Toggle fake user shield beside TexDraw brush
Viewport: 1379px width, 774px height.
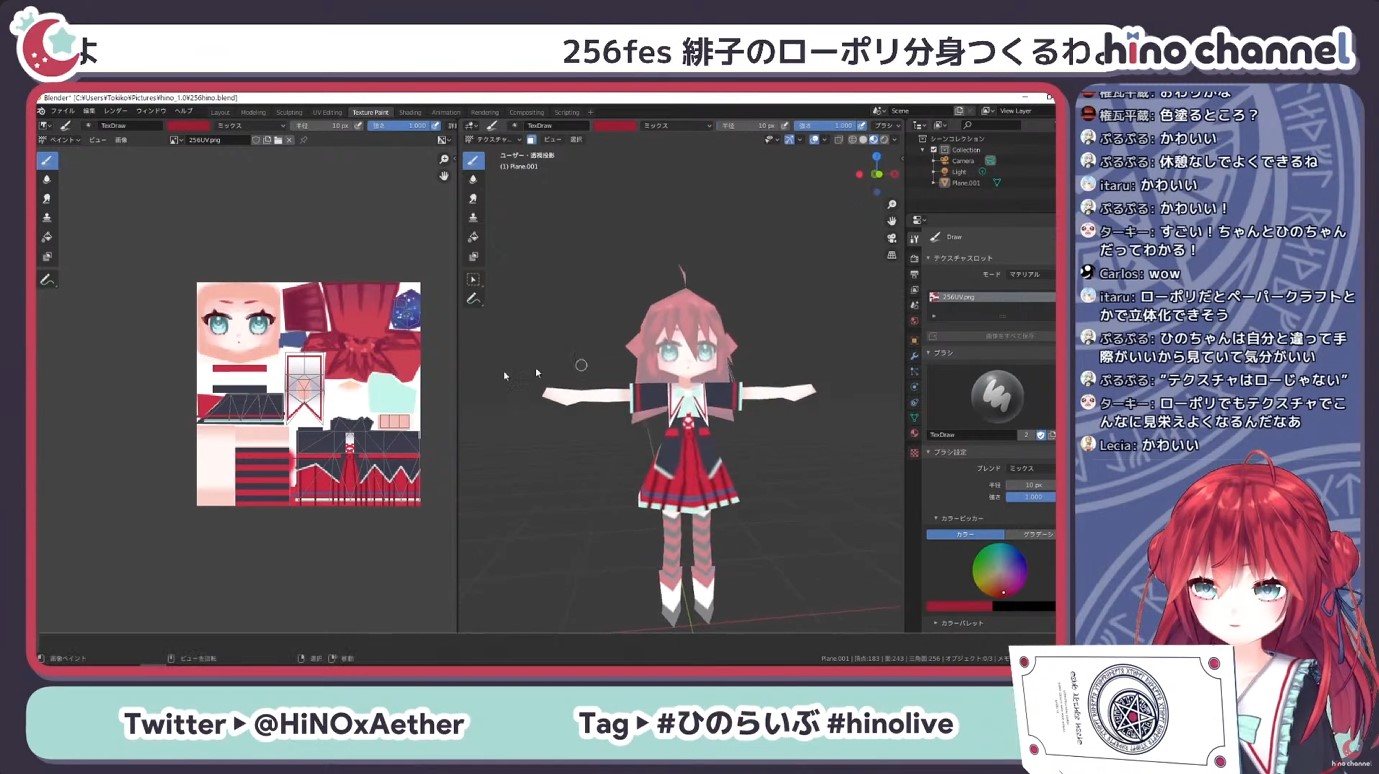(x=1041, y=435)
